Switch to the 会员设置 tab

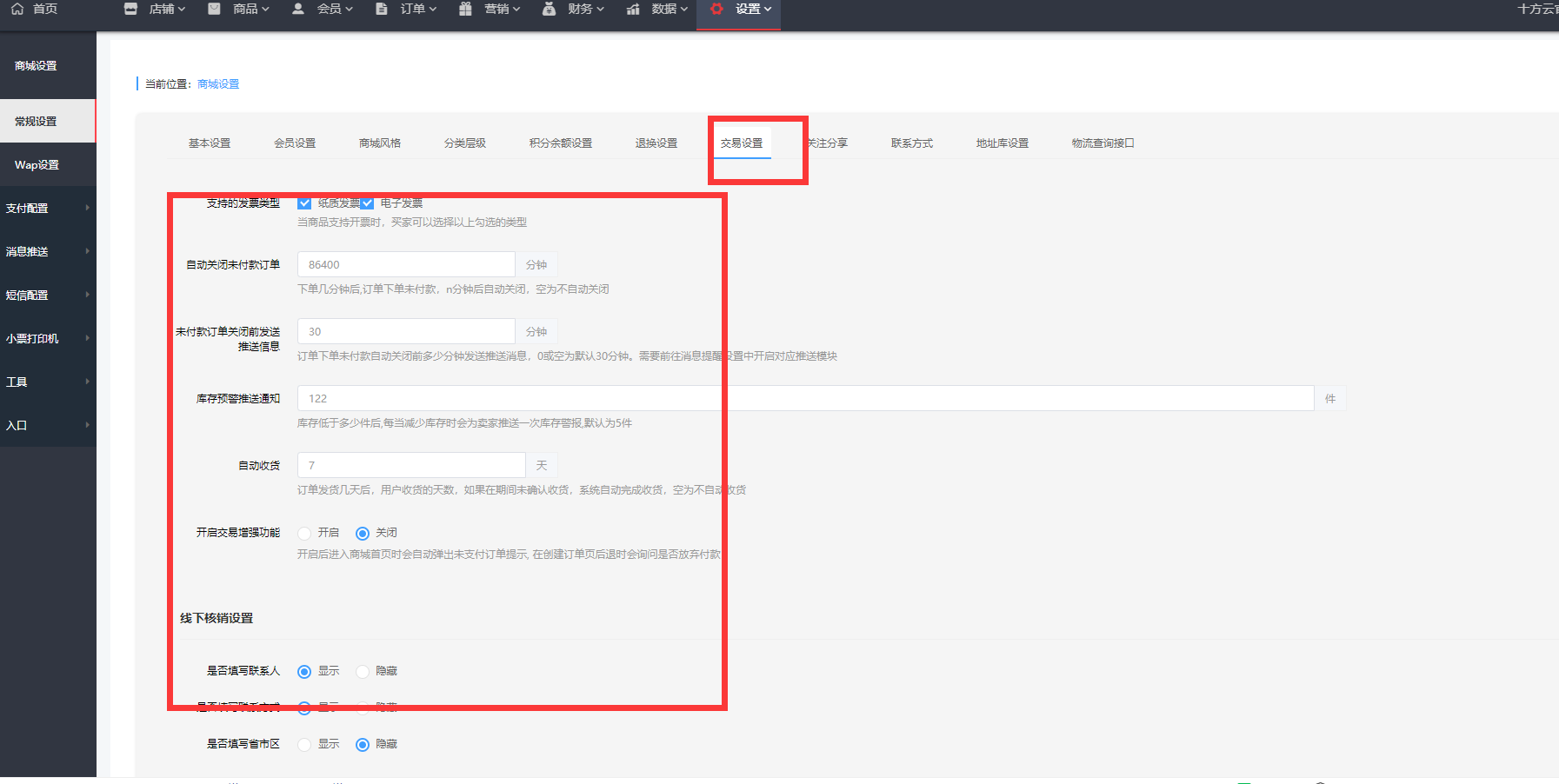tap(295, 143)
